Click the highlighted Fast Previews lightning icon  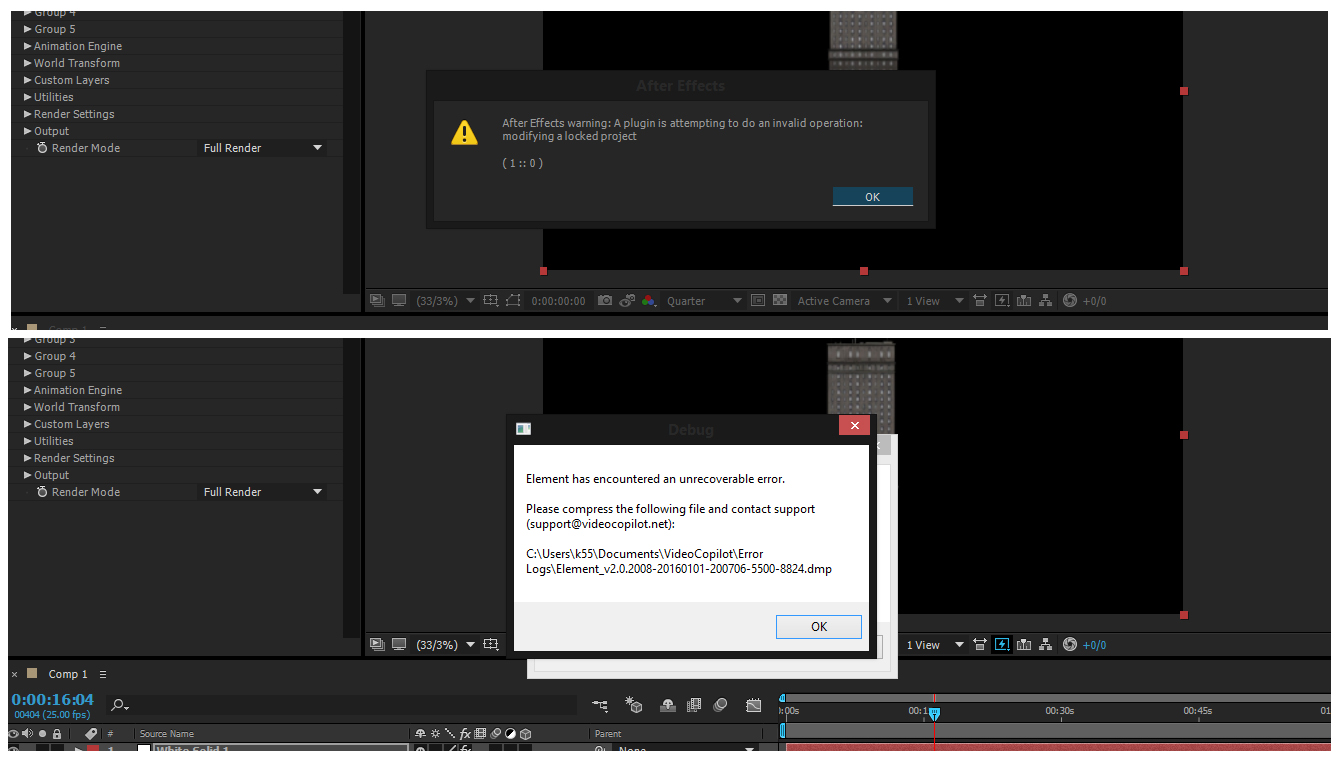pos(1002,645)
